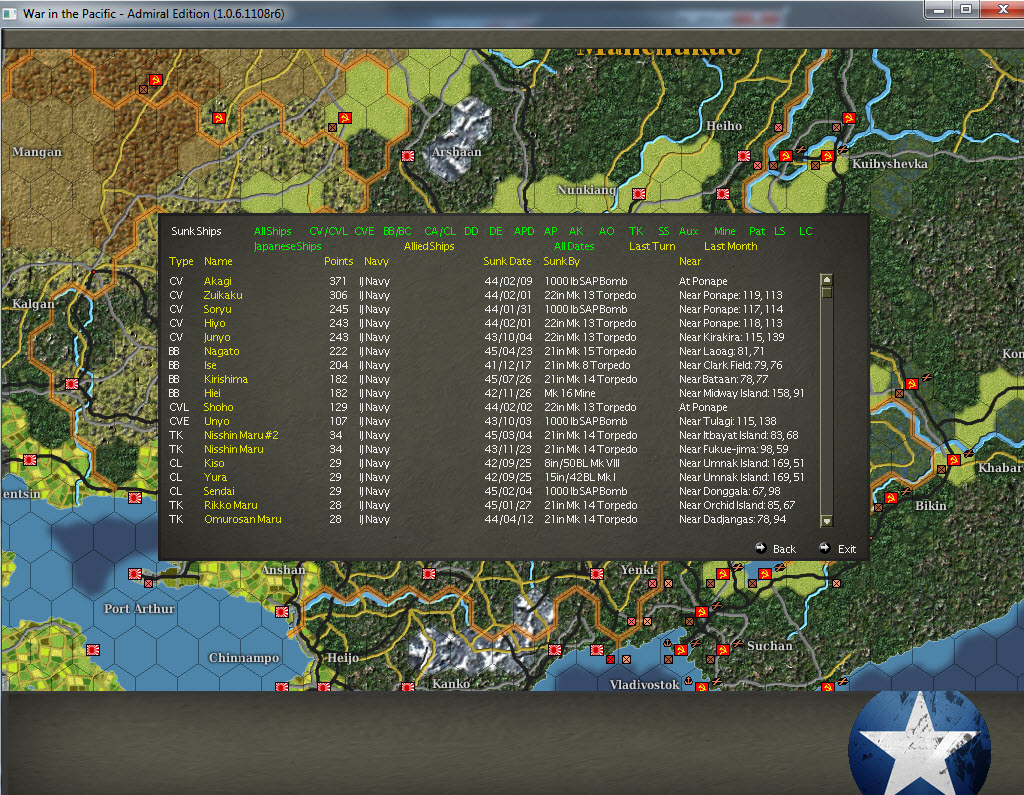Select the Japanese flag icon near Chinnampo coast
This screenshot has width=1024, height=795.
coord(282,687)
